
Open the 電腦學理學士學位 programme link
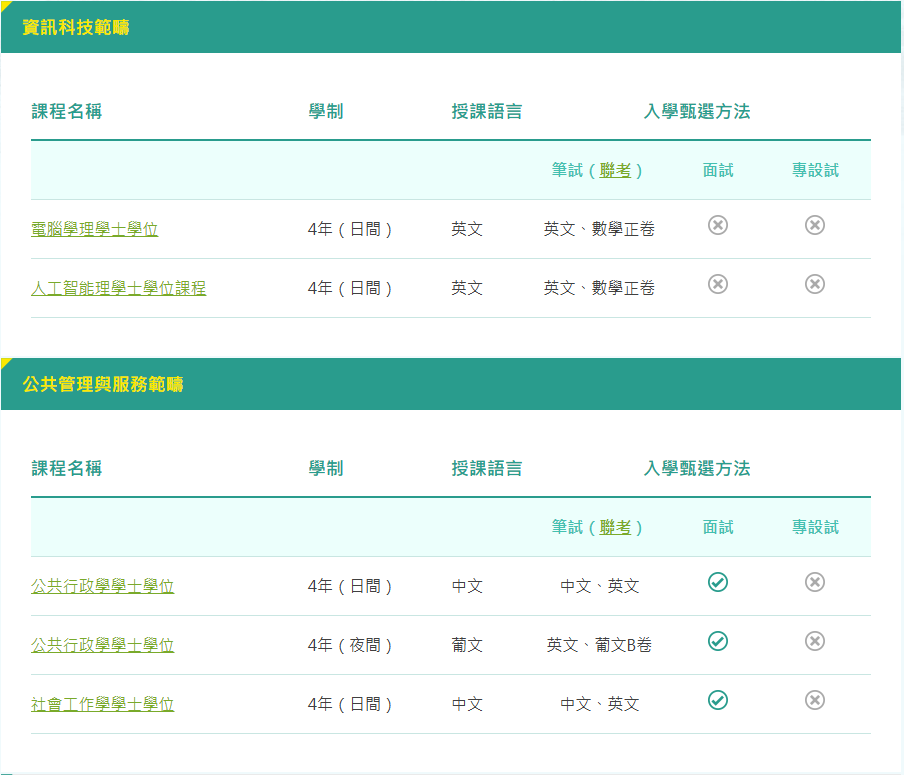94,230
